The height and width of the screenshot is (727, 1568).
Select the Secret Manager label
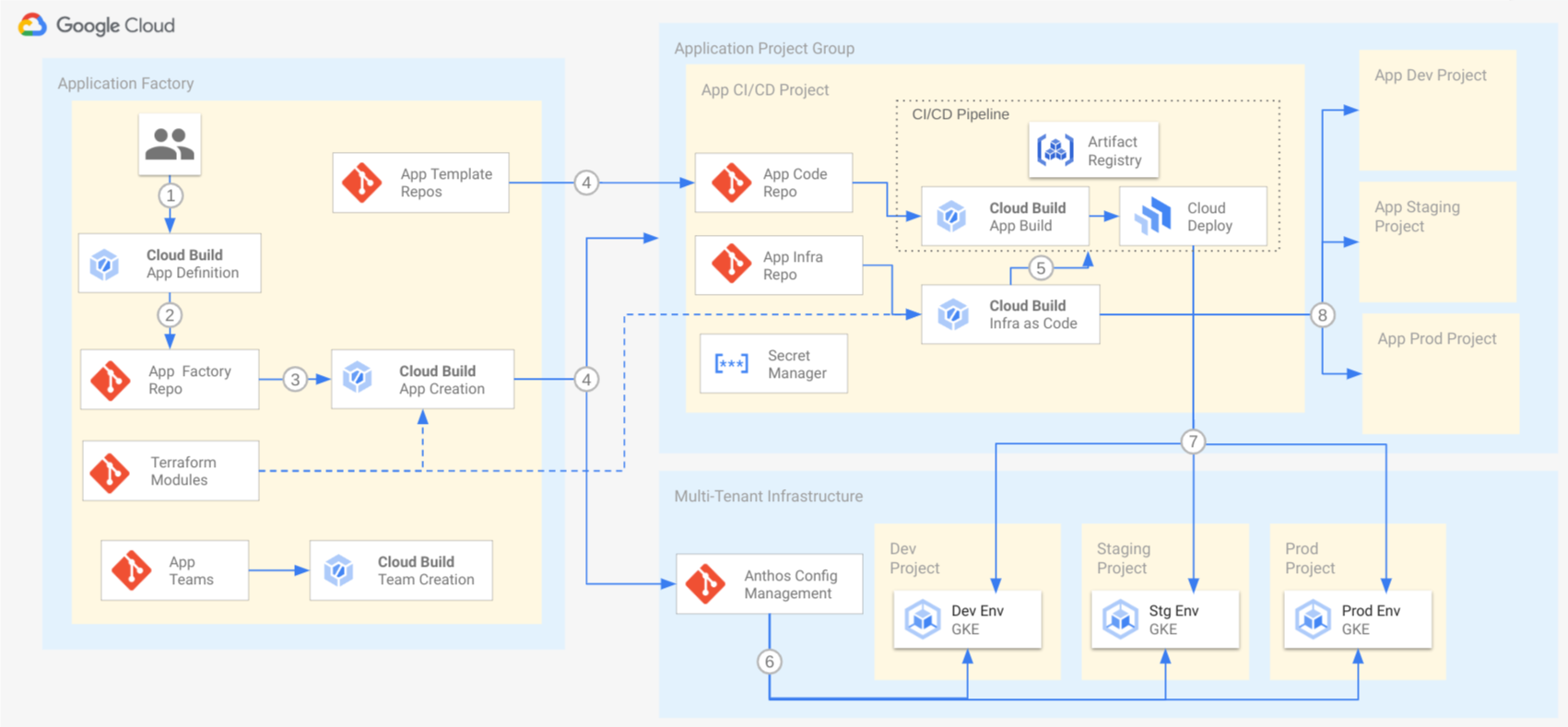click(796, 364)
